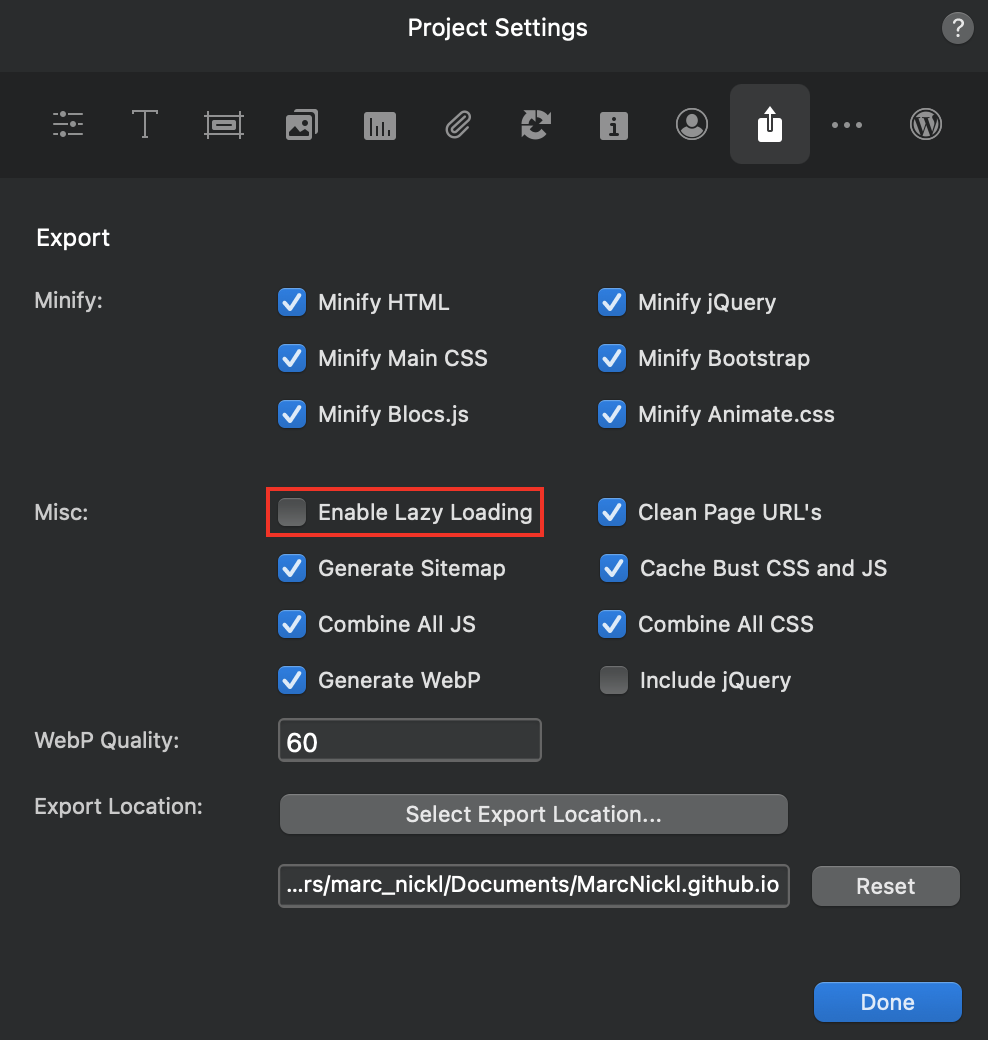Click the WebP Quality input field

pyautogui.click(x=410, y=741)
